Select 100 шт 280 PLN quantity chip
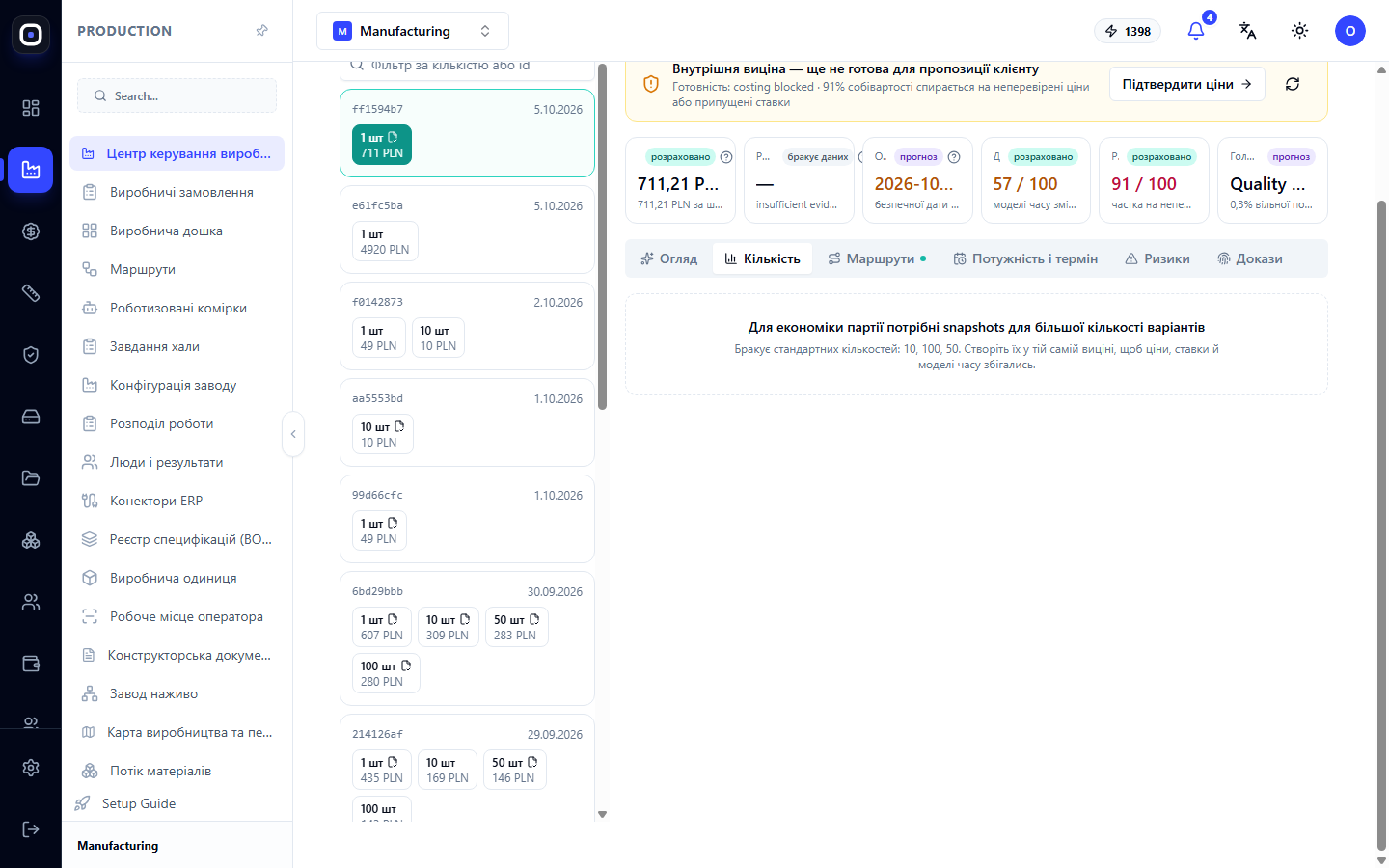 pyautogui.click(x=386, y=673)
